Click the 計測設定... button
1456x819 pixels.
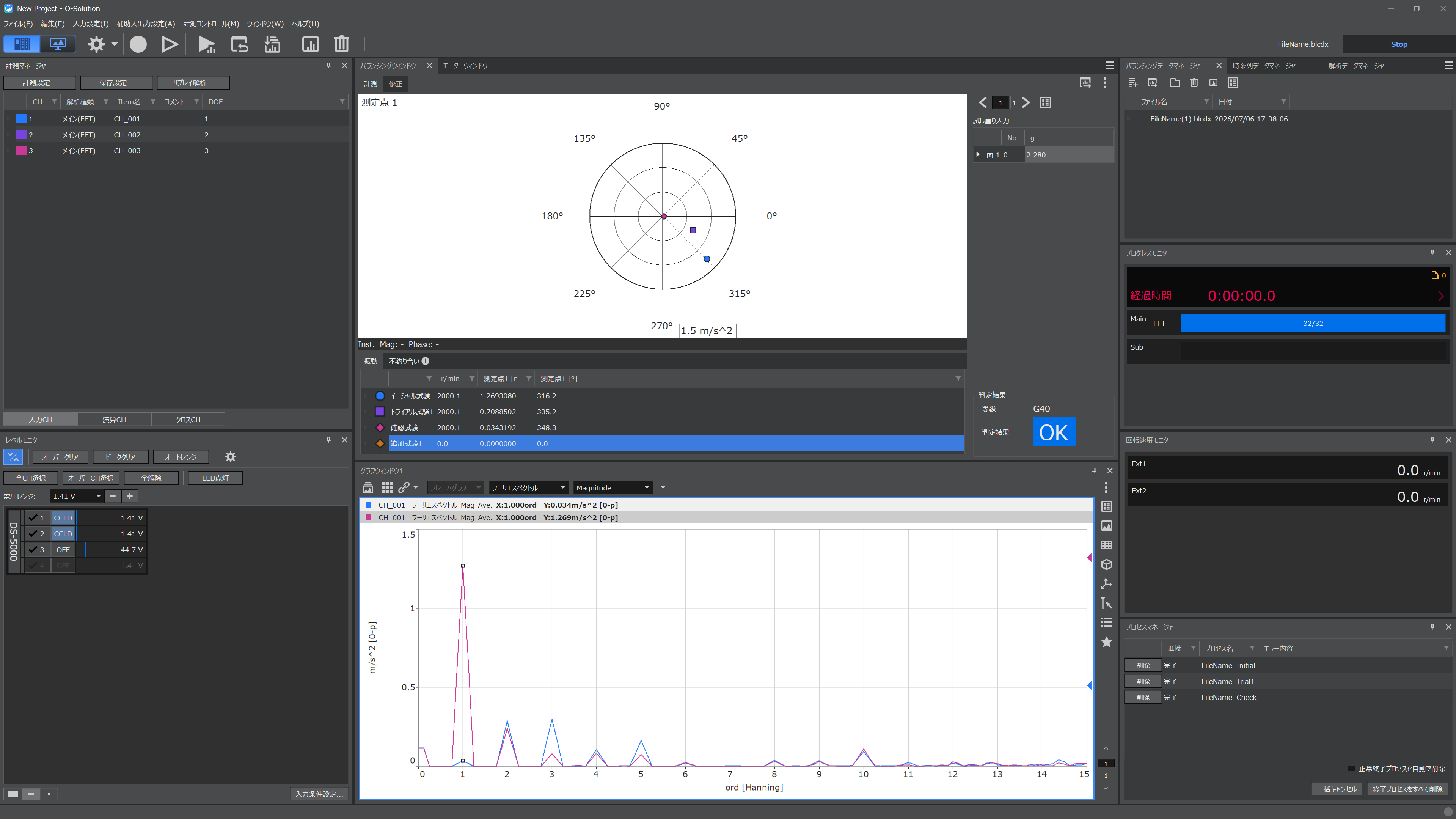(x=39, y=83)
